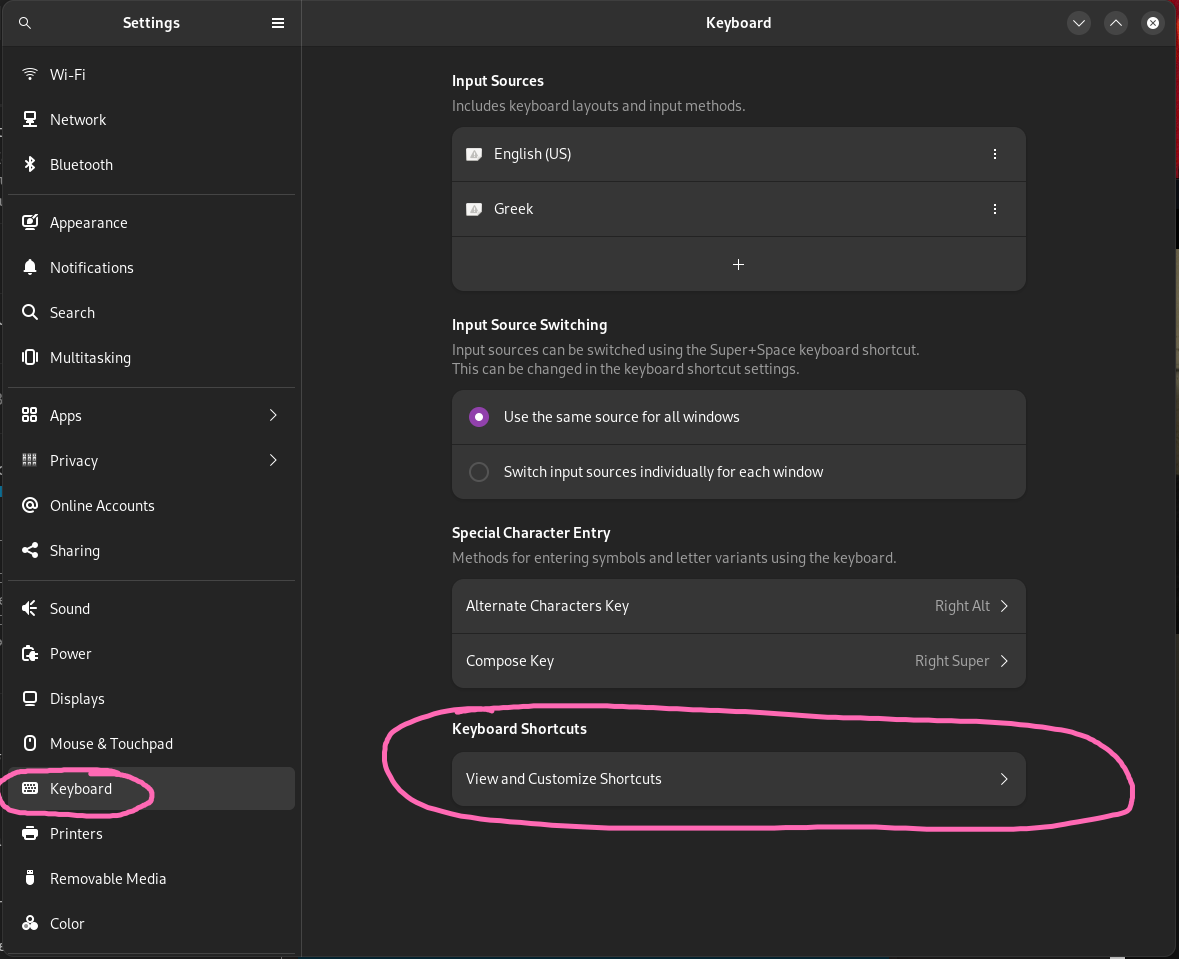Open Alternate Characters Key chevron

coord(1004,606)
